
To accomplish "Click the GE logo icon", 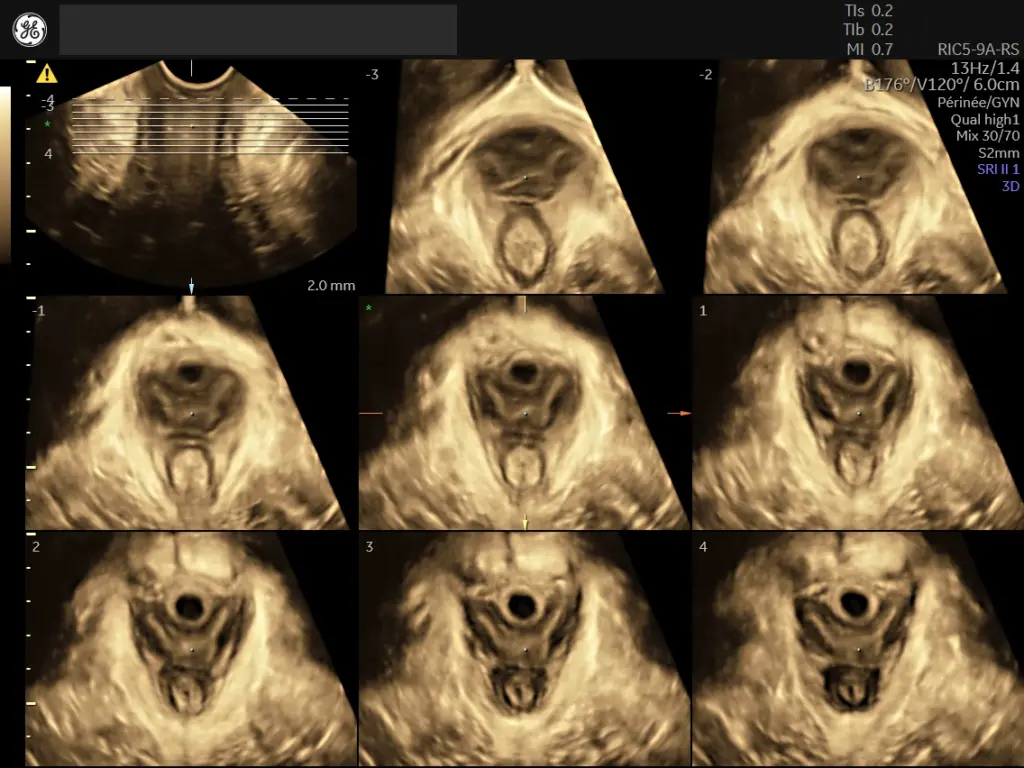I will point(29,30).
